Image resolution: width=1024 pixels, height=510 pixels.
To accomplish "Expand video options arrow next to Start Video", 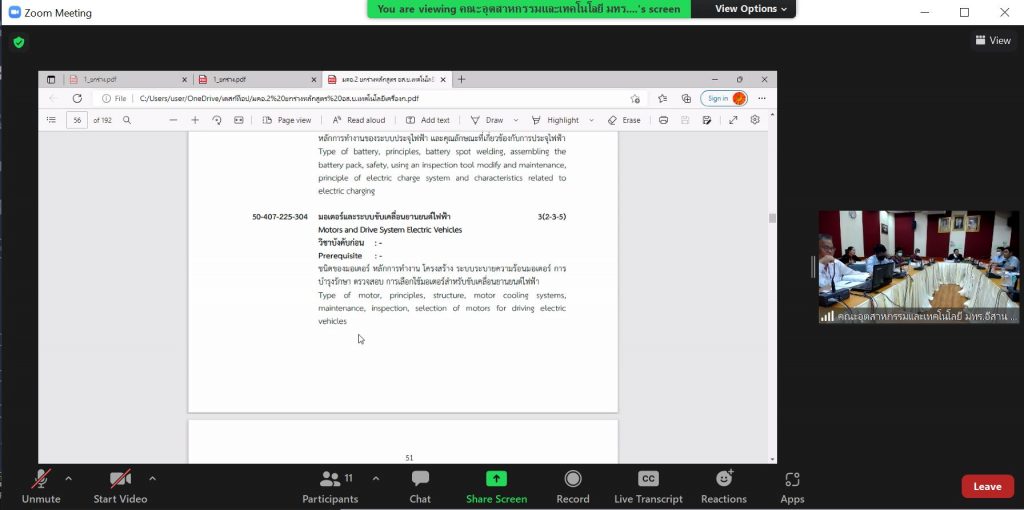I will click(152, 478).
